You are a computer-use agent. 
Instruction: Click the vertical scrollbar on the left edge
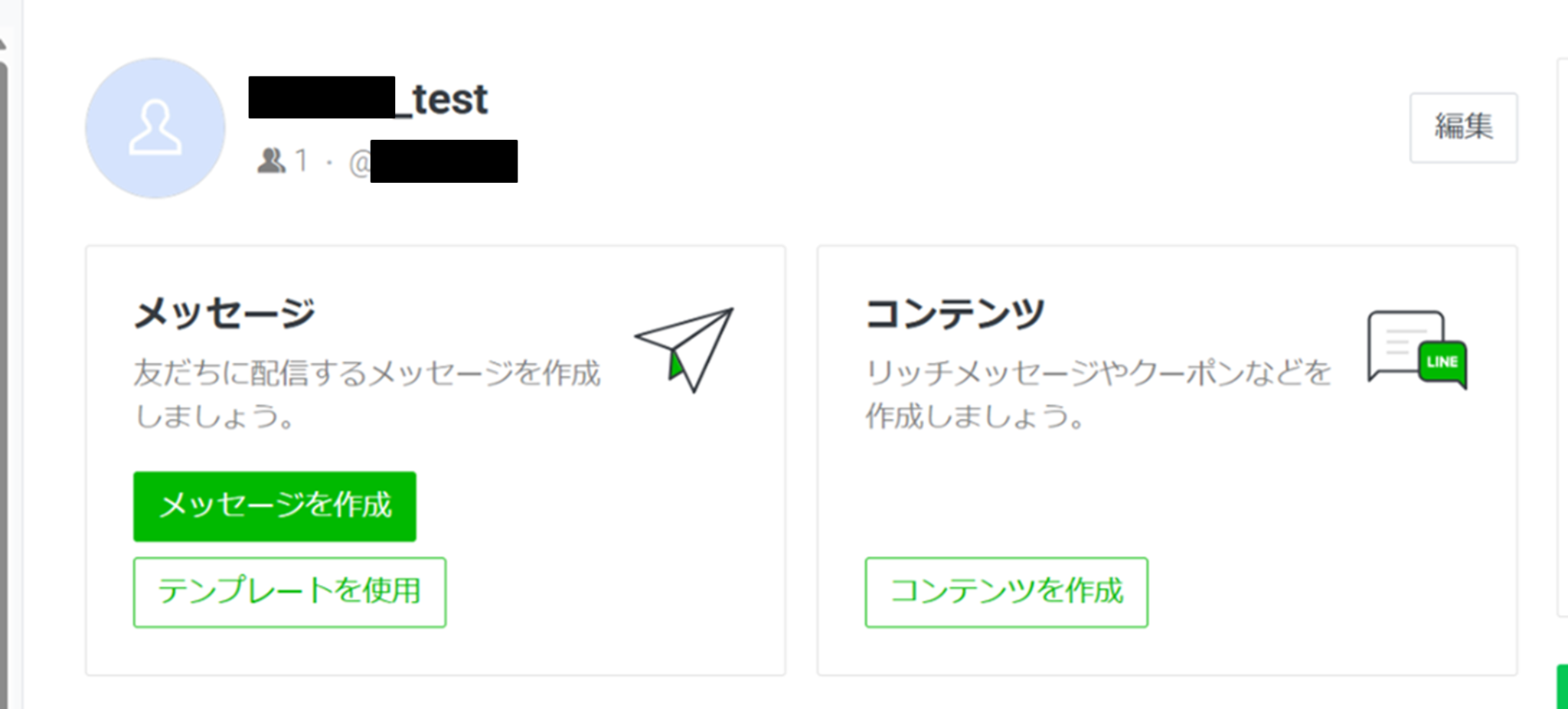(x=4, y=383)
